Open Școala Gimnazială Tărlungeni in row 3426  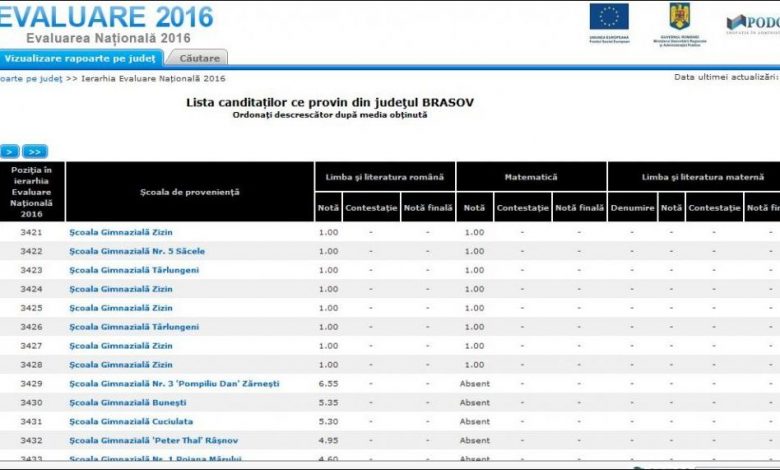click(x=134, y=327)
